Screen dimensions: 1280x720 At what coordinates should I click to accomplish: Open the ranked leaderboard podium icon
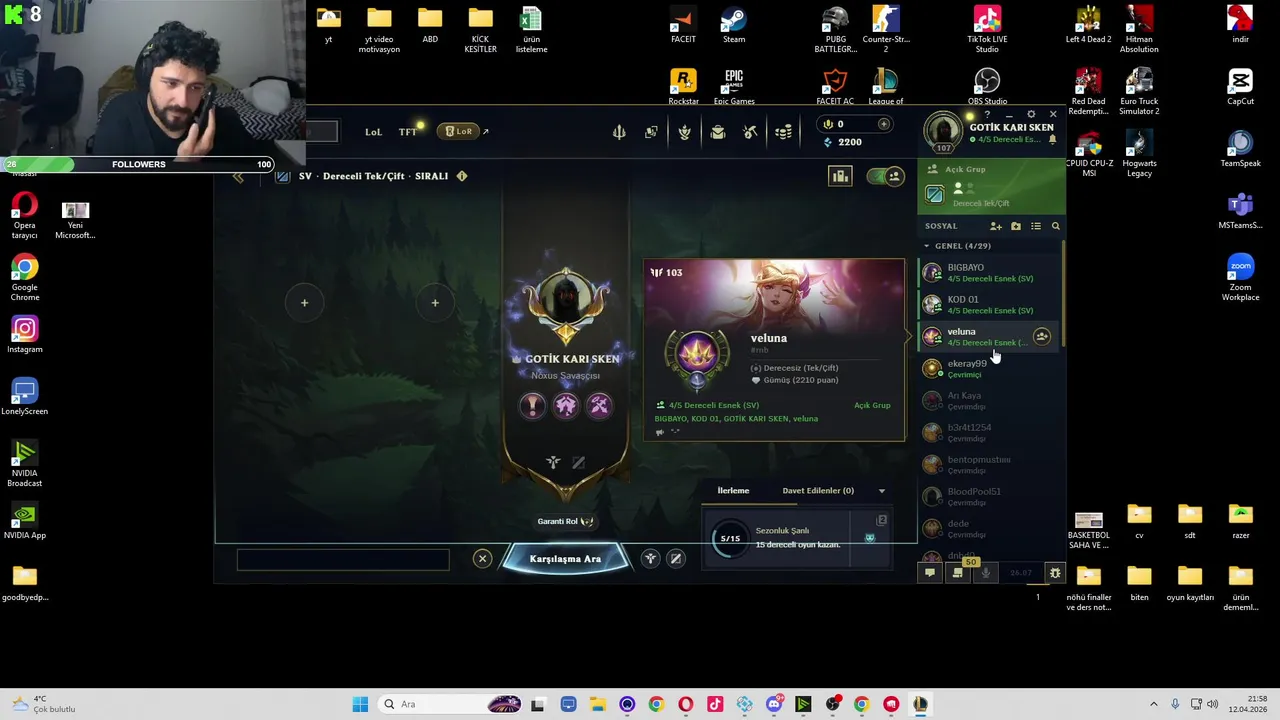point(840,177)
